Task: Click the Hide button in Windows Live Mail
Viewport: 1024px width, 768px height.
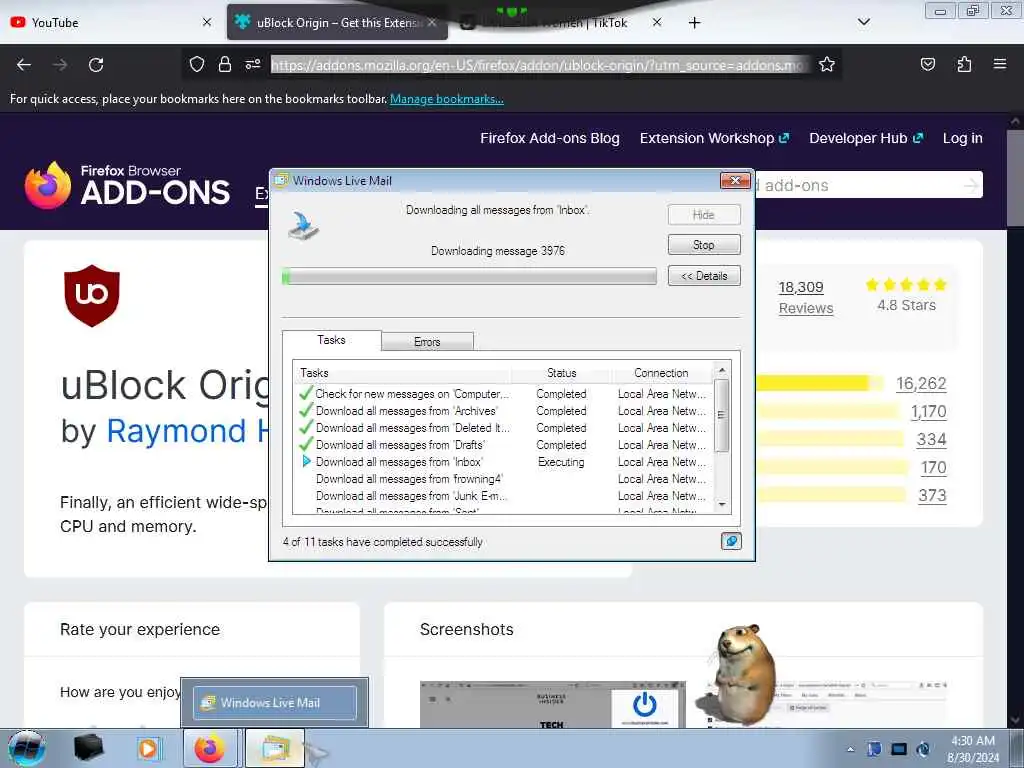Action: (703, 215)
